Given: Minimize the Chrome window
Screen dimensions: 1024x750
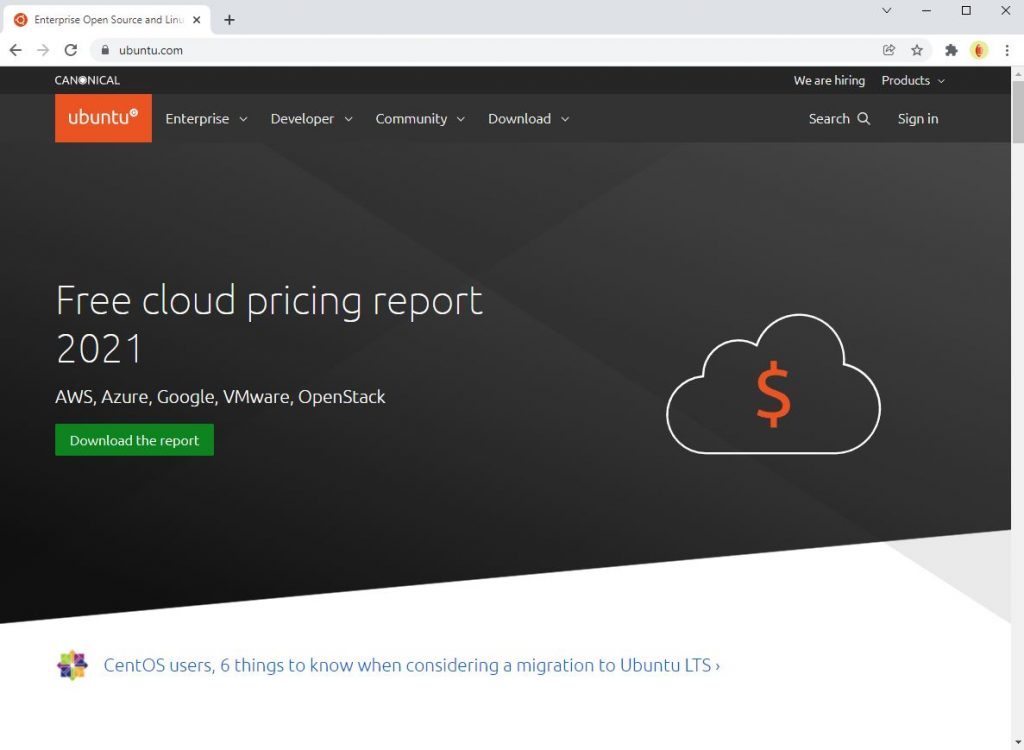Looking at the screenshot, I should pyautogui.click(x=926, y=10).
